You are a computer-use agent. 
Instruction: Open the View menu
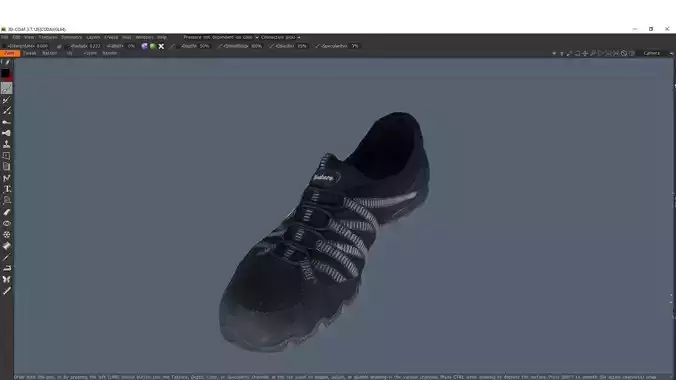click(29, 38)
